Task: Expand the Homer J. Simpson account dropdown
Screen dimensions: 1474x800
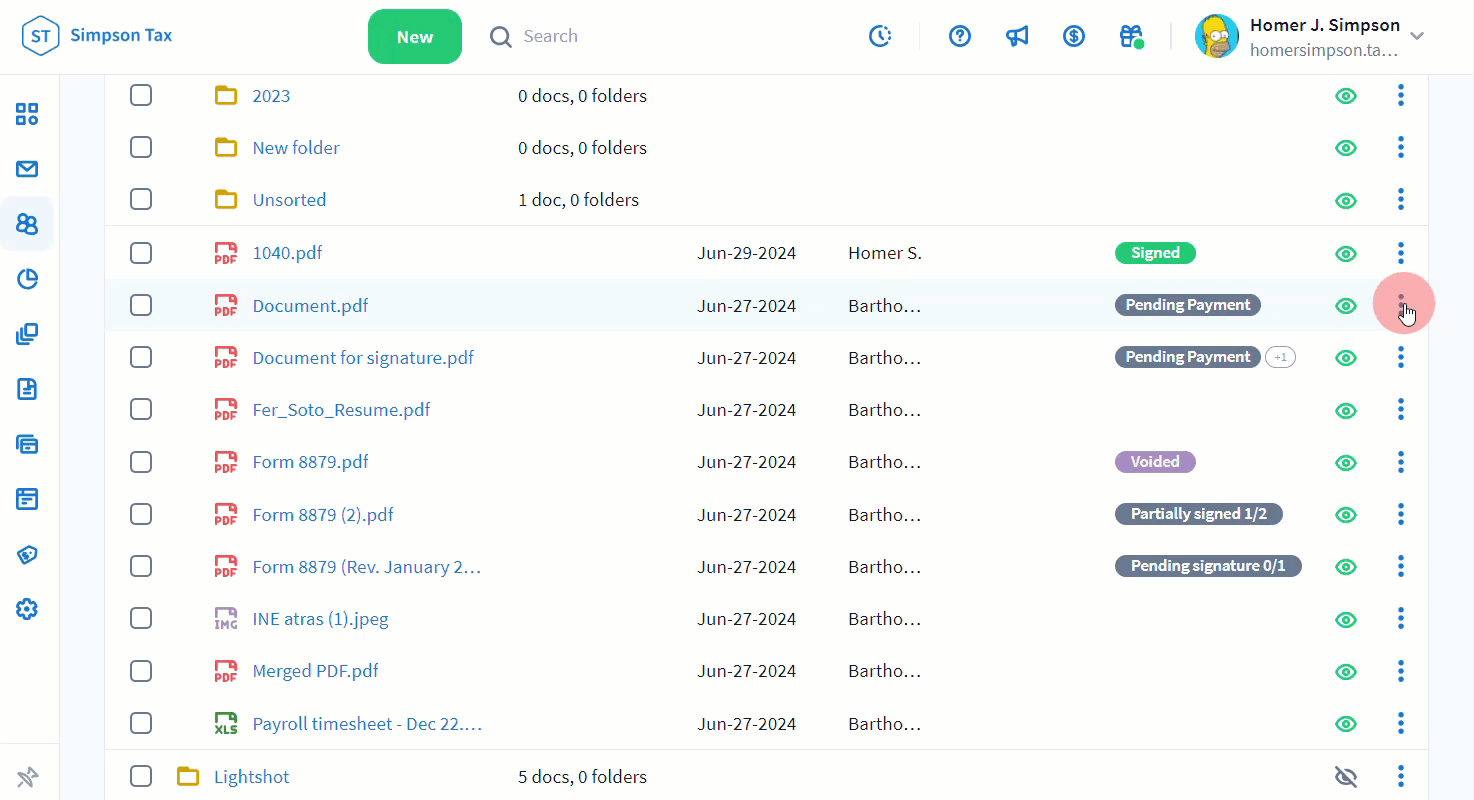Action: pos(1416,37)
